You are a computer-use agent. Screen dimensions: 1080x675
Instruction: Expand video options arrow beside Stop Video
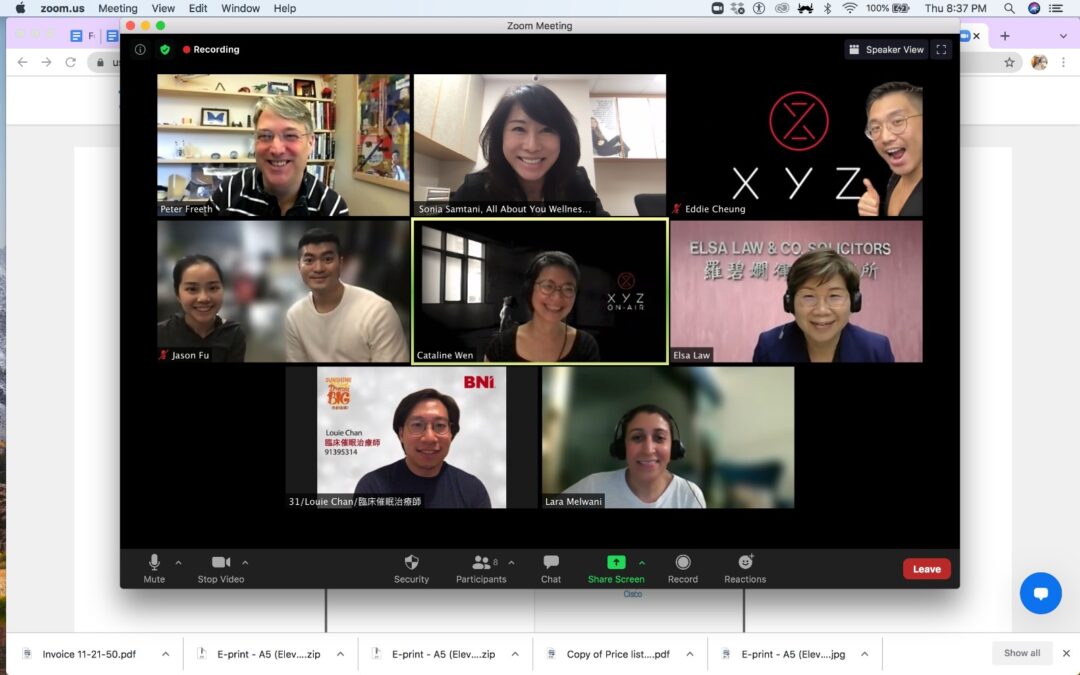(x=246, y=562)
